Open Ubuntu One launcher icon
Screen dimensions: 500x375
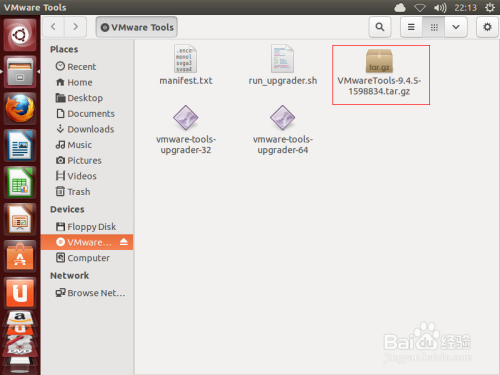20,293
